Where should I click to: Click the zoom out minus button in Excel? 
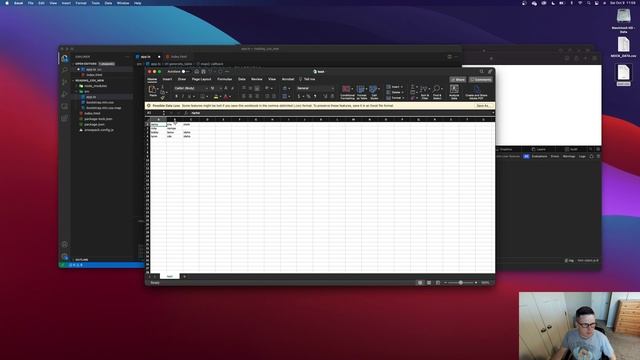(x=445, y=282)
